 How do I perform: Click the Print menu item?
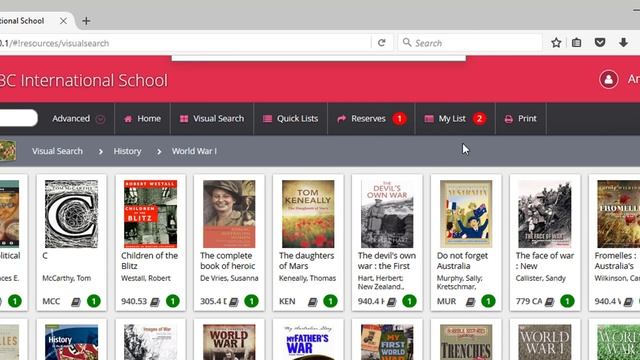coord(520,119)
